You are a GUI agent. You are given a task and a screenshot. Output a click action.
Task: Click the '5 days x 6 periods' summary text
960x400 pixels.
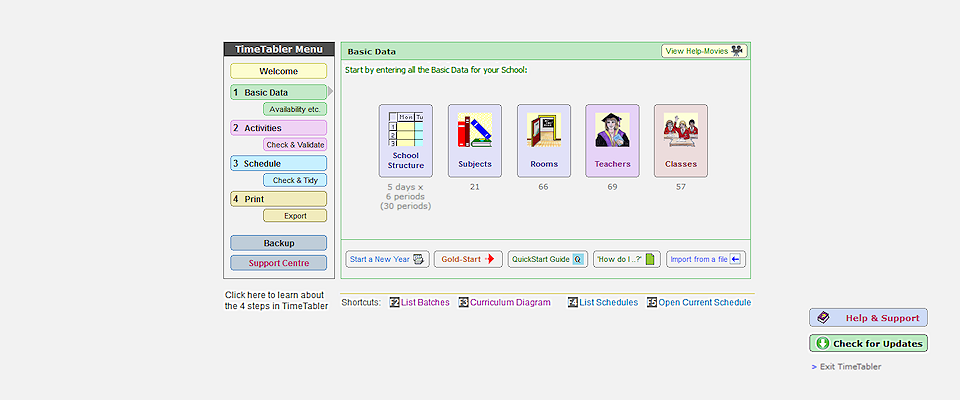tap(405, 197)
